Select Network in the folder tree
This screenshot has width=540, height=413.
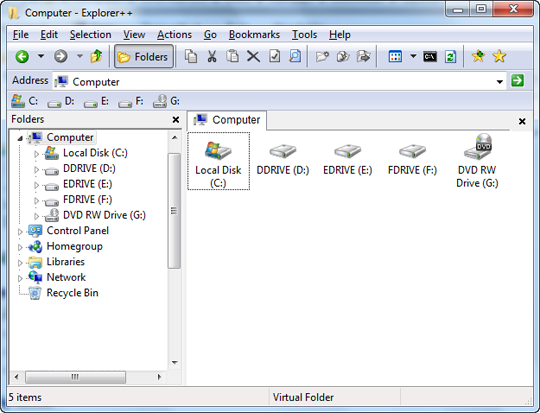pyautogui.click(x=66, y=277)
